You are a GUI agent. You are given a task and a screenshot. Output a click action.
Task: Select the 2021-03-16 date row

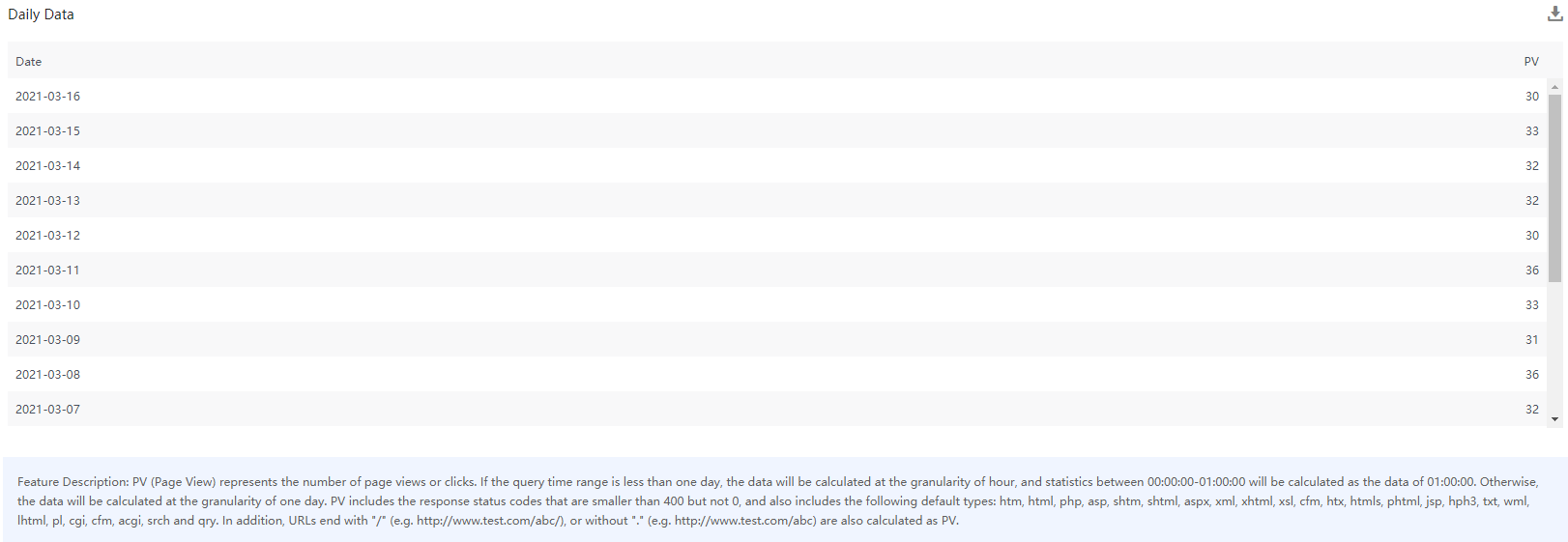coord(48,97)
